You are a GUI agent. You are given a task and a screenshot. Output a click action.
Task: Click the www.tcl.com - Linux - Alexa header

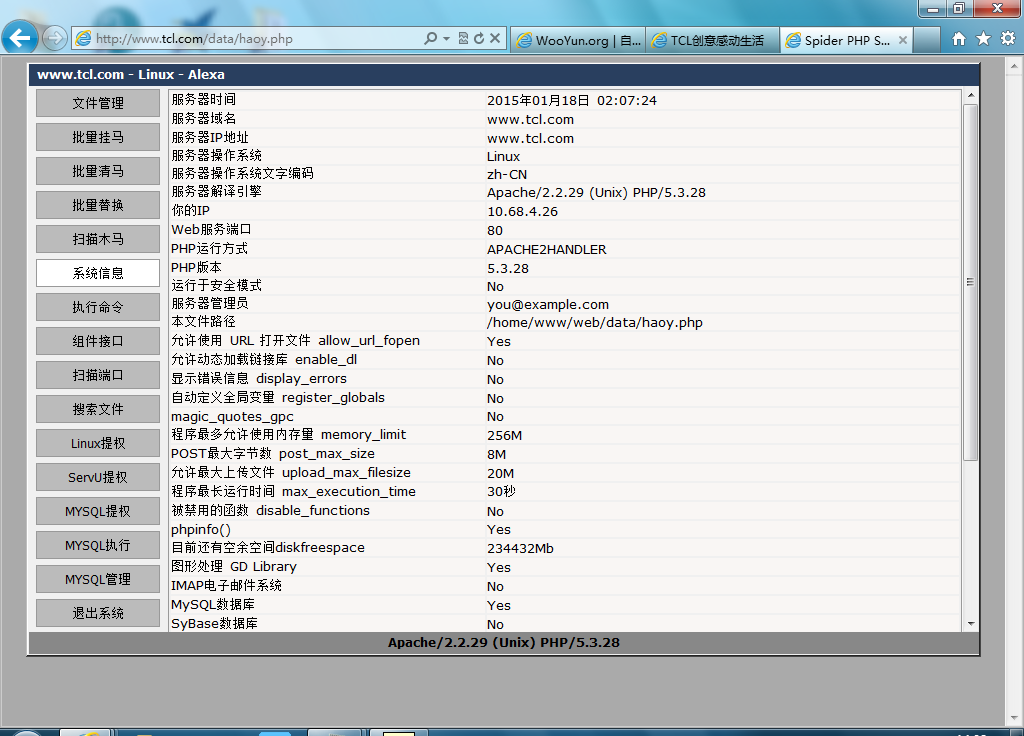[x=131, y=74]
